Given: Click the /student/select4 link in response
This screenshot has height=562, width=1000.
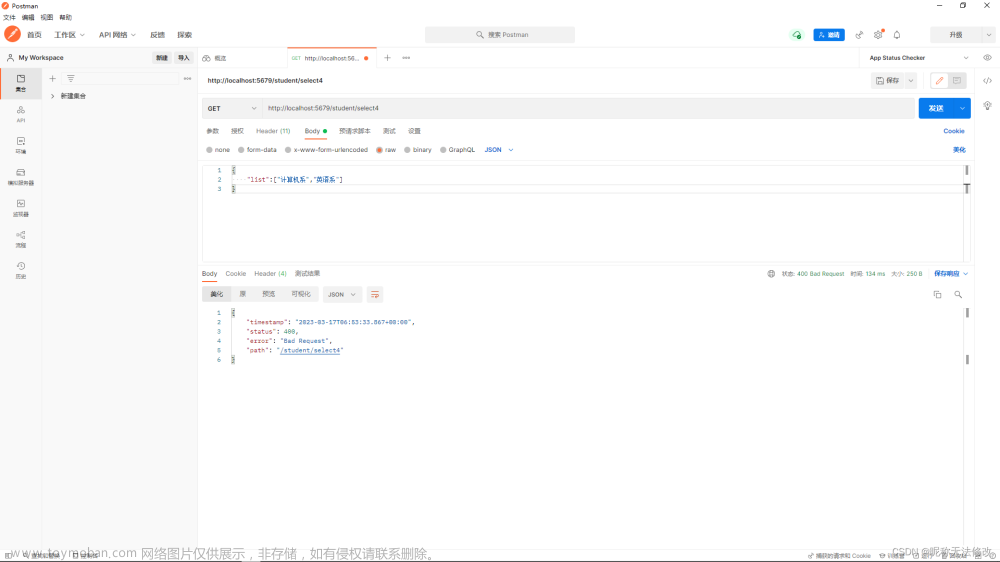Looking at the screenshot, I should 311,350.
